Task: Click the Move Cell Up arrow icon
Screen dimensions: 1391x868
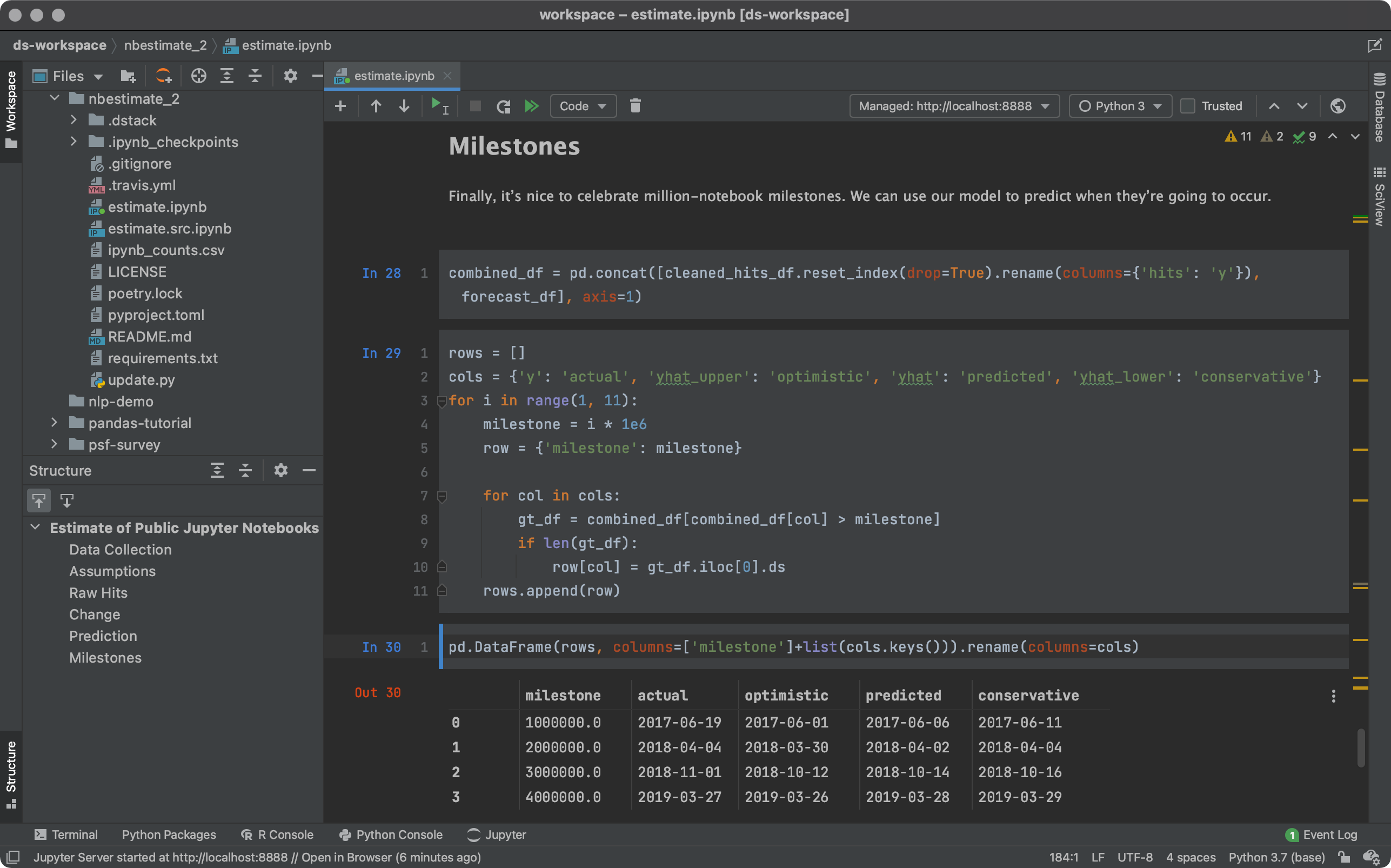Action: coord(375,105)
